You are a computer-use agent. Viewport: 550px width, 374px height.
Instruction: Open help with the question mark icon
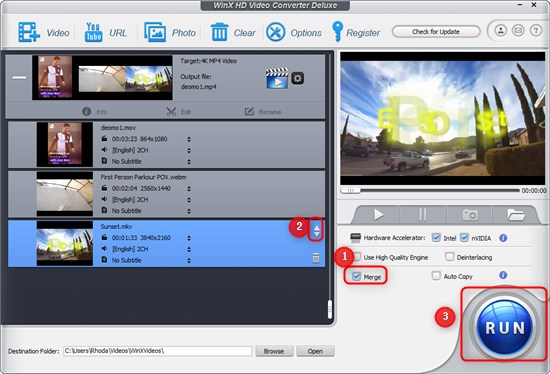pyautogui.click(x=536, y=31)
